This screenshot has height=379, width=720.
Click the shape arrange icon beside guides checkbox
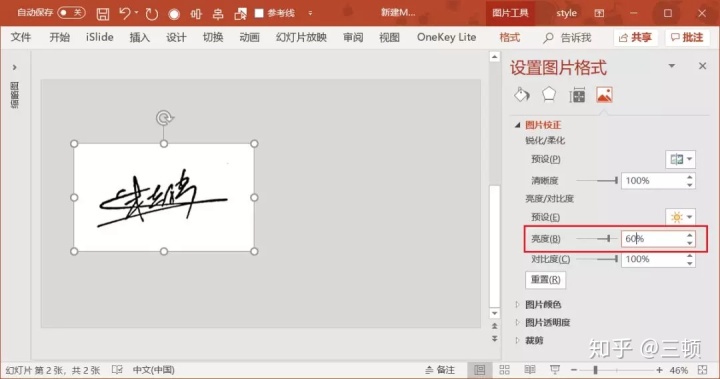[x=240, y=14]
